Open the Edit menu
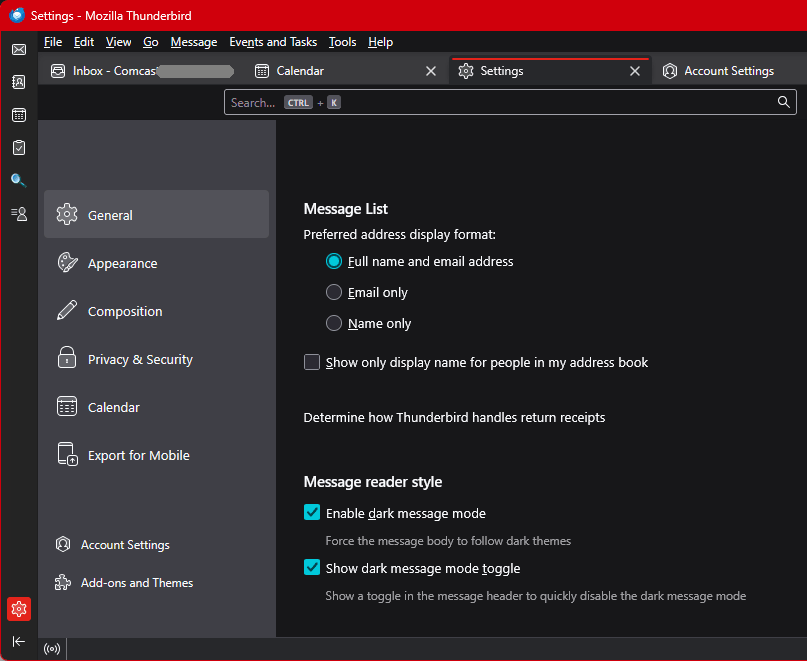 [x=84, y=42]
